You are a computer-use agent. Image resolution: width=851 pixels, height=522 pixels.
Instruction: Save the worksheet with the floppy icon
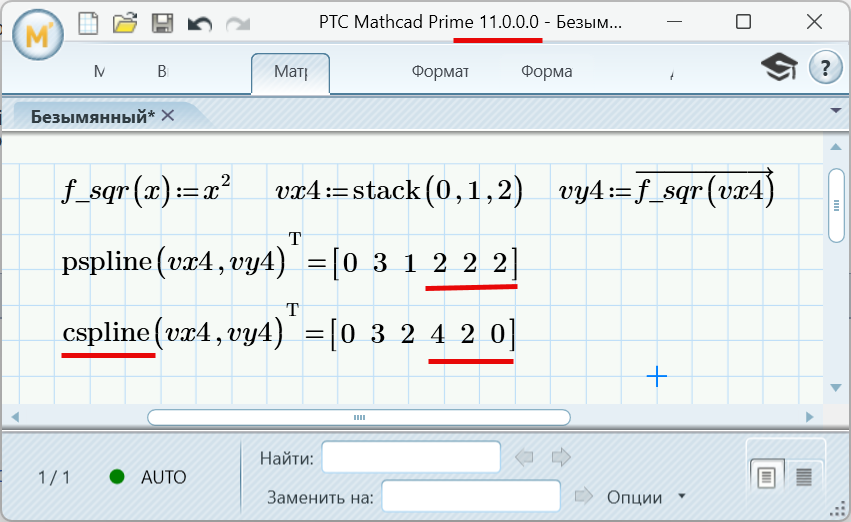(x=161, y=22)
